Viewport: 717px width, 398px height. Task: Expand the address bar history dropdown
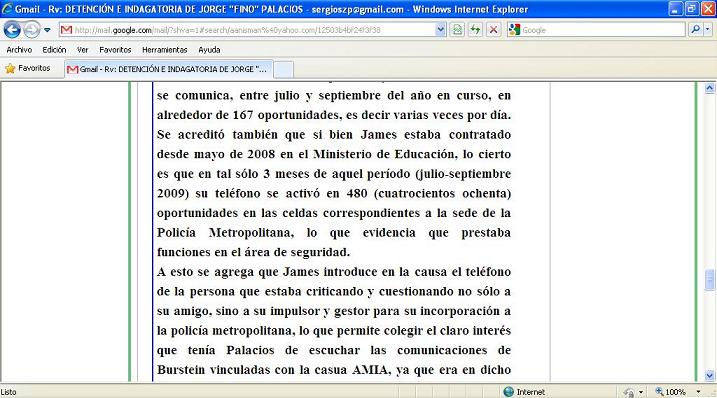coord(440,30)
